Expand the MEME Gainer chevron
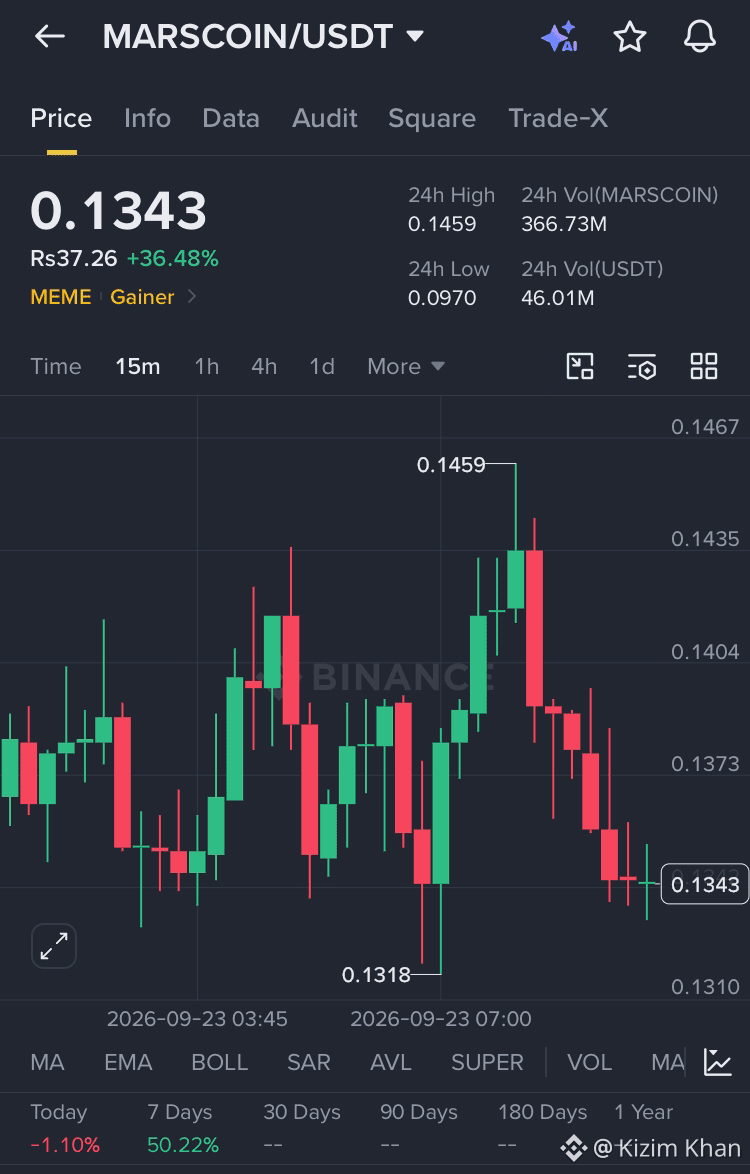 point(192,296)
